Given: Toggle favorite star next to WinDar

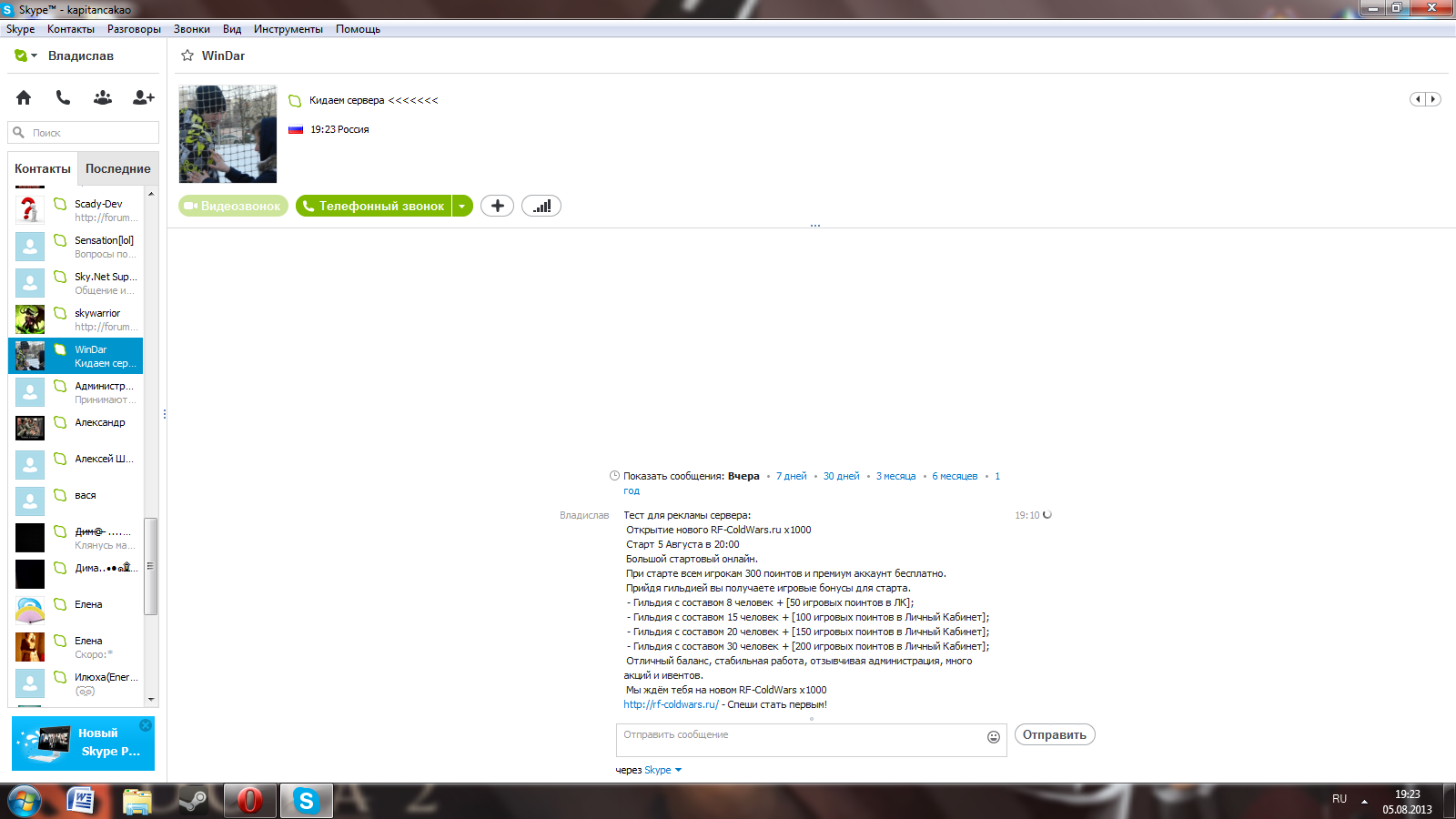Looking at the screenshot, I should [187, 56].
